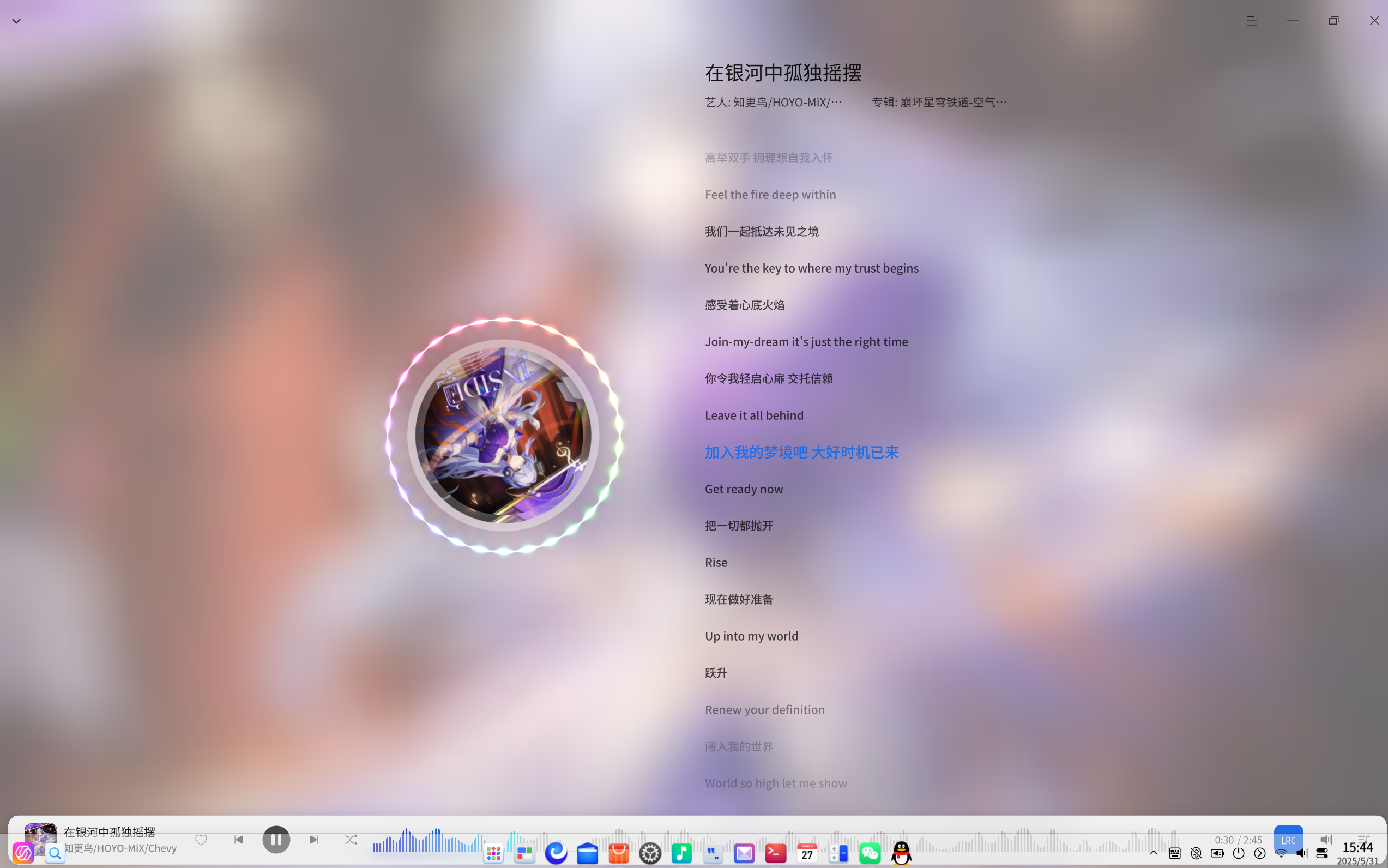
Task: Launch the red terminal from dock
Action: coord(776,854)
